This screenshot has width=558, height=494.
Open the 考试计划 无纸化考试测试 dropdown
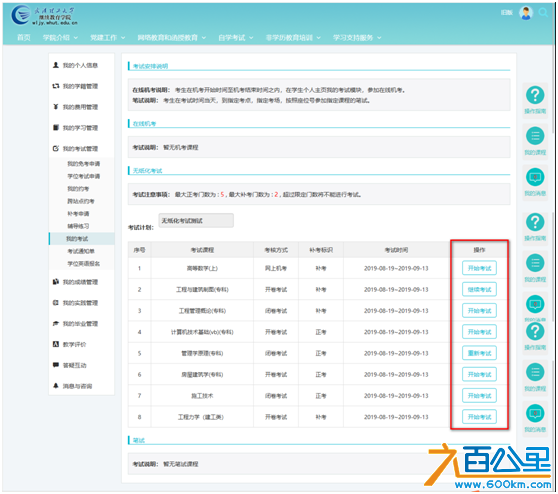(196, 221)
